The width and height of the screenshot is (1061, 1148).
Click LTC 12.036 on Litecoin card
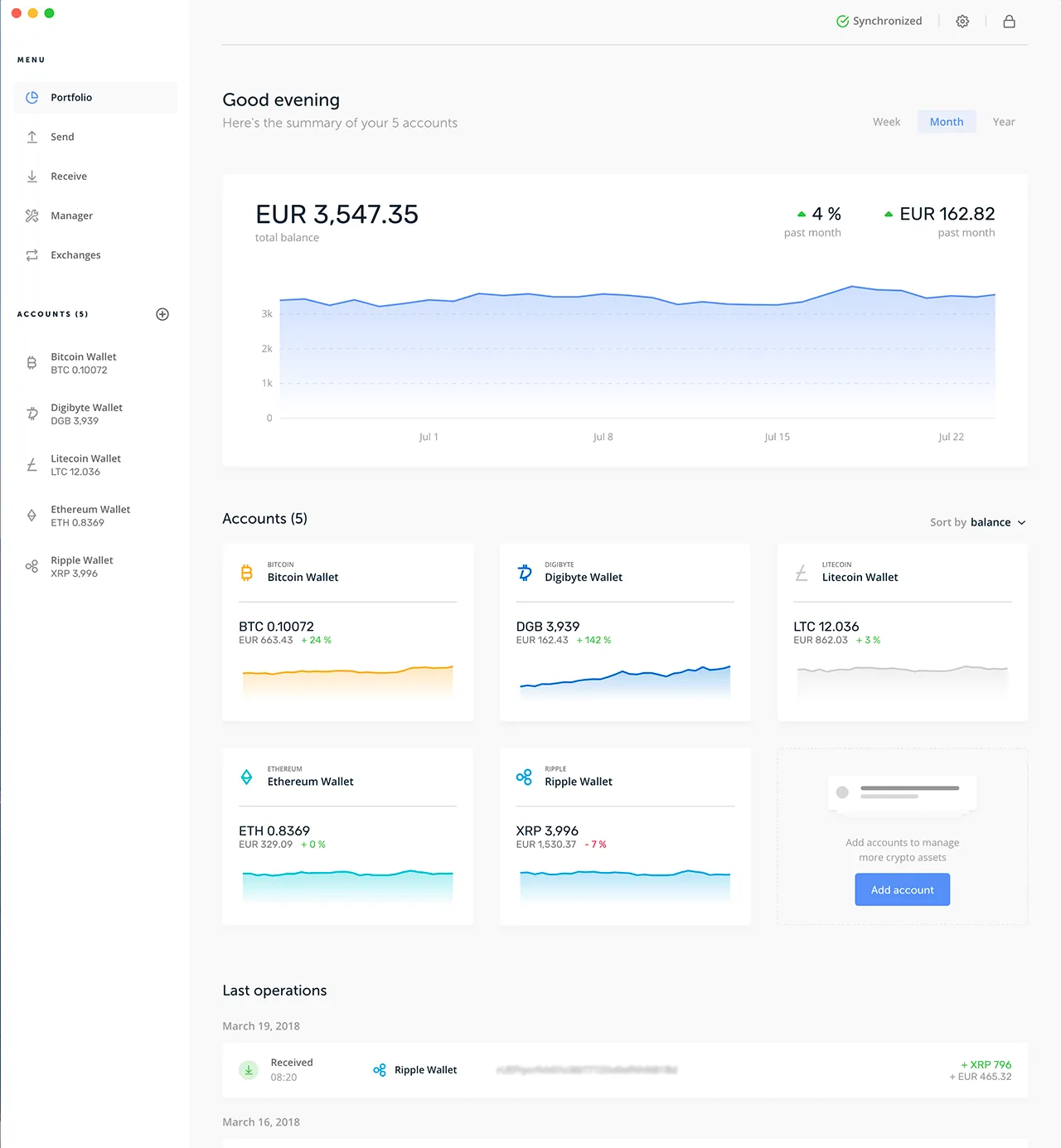pyautogui.click(x=826, y=627)
